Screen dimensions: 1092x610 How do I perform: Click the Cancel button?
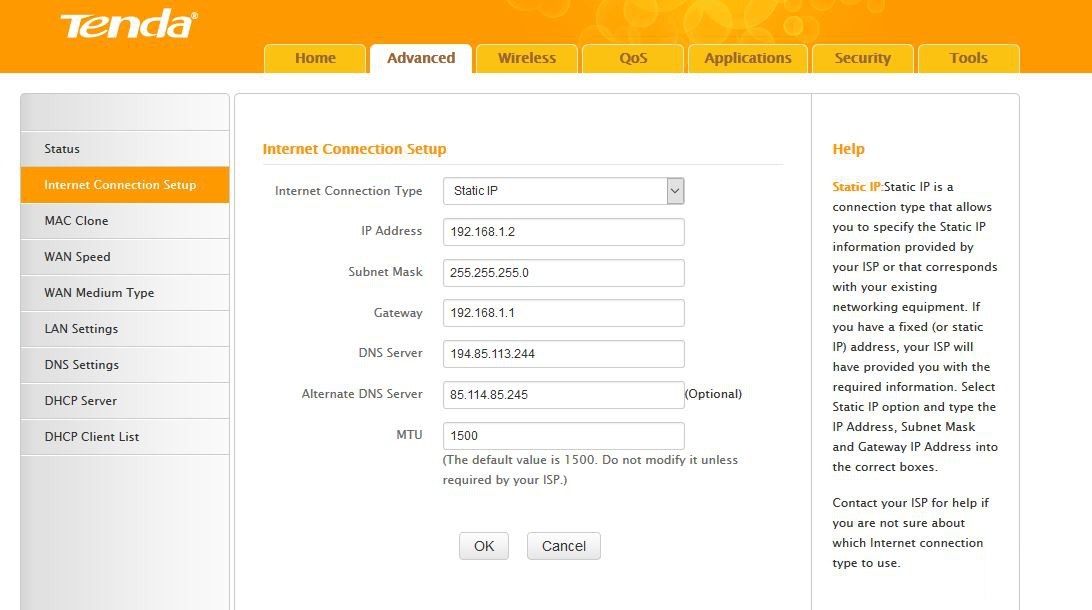(x=563, y=546)
